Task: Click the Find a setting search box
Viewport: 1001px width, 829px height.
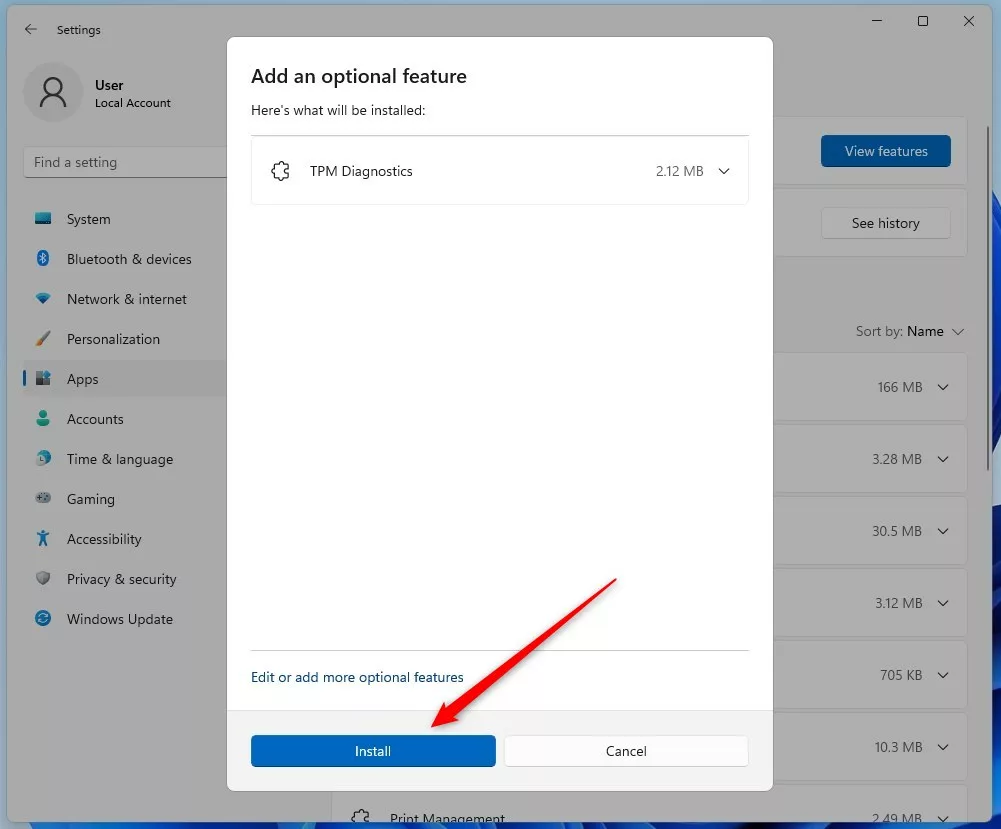Action: click(125, 162)
